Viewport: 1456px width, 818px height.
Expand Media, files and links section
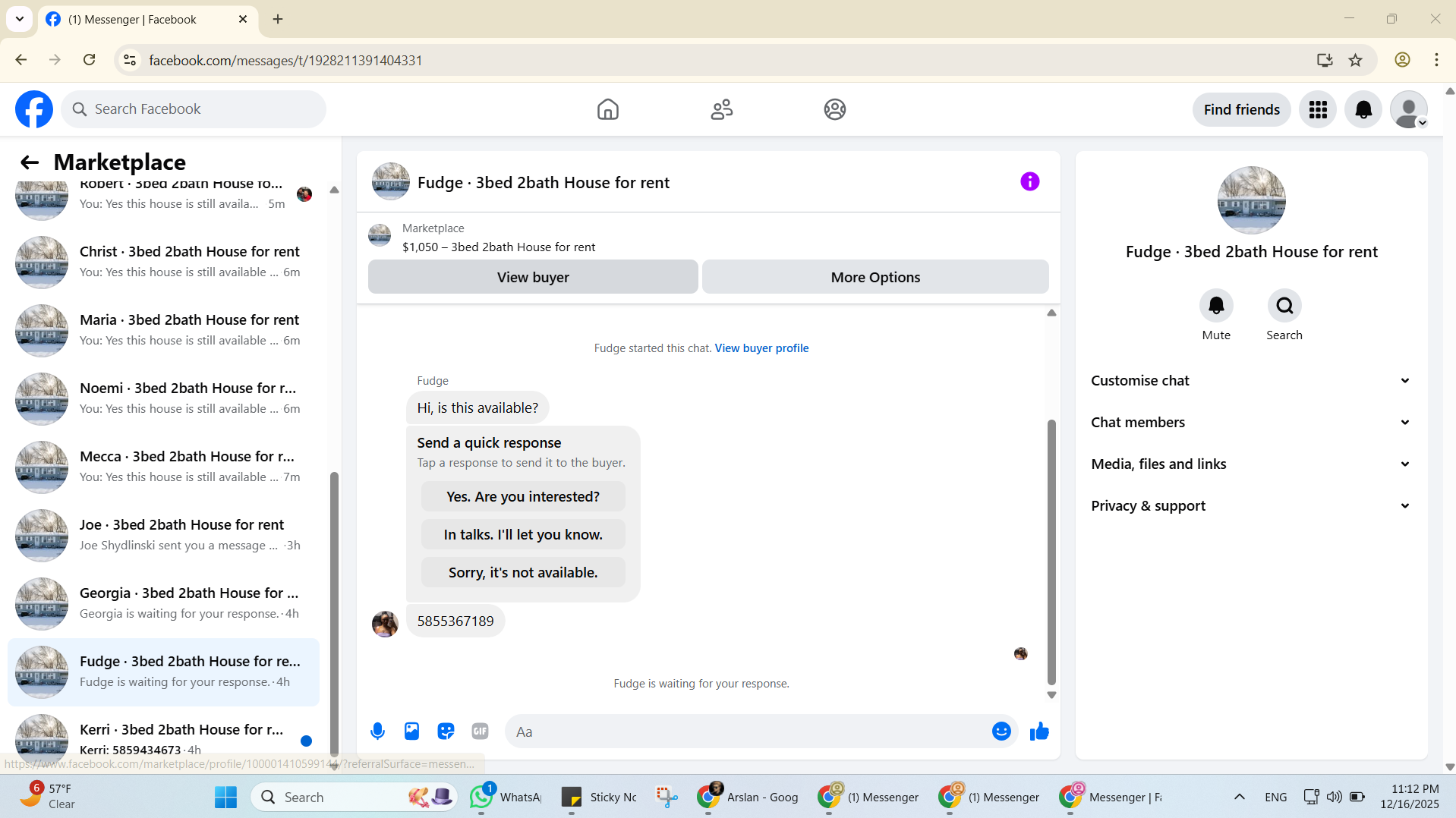coord(1251,464)
